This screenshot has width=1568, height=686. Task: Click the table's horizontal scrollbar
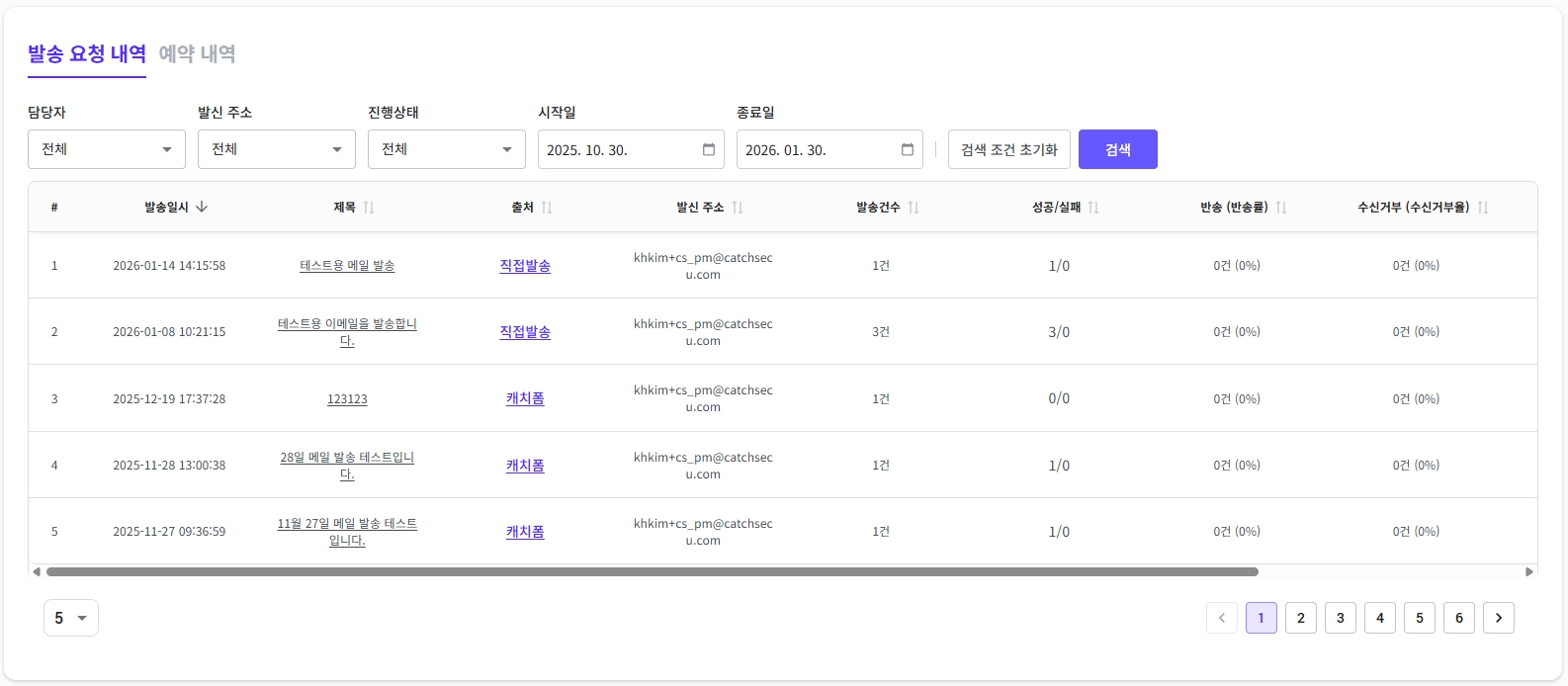653,571
